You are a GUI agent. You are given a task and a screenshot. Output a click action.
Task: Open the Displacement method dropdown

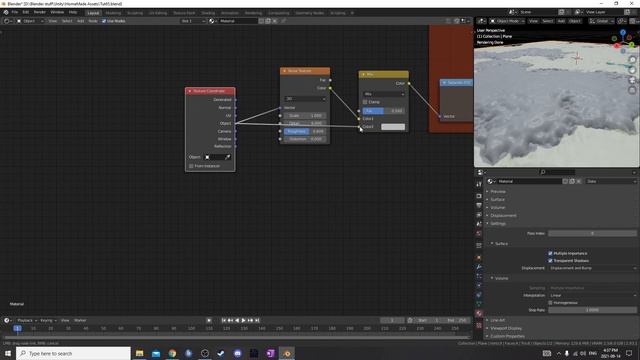(x=592, y=268)
